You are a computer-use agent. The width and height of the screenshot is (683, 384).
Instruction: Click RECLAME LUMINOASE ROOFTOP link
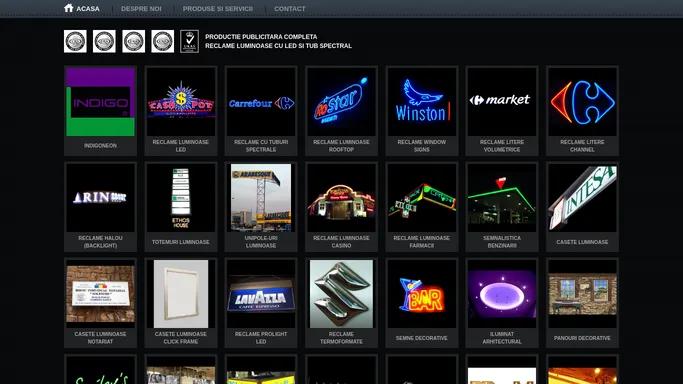pyautogui.click(x=342, y=146)
